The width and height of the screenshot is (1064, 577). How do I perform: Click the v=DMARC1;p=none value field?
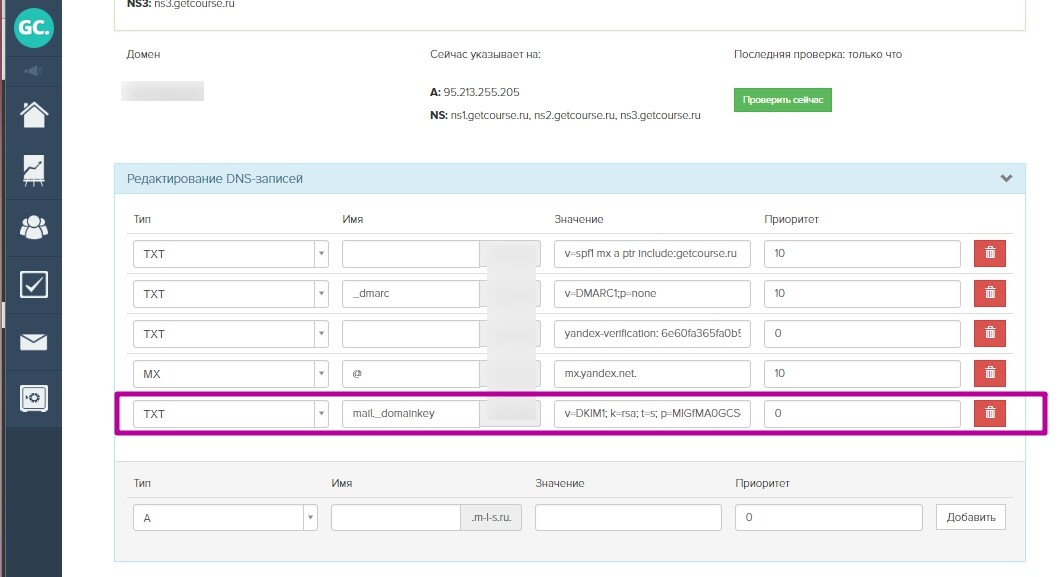point(652,293)
